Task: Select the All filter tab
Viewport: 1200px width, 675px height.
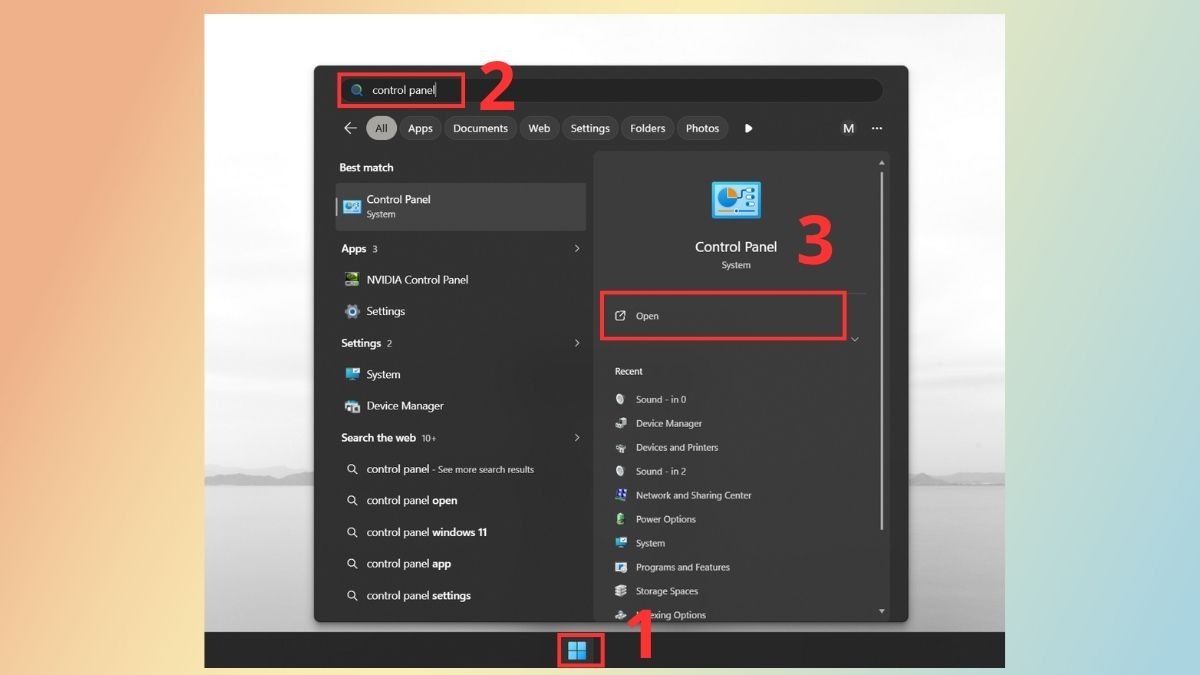Action: coord(381,128)
